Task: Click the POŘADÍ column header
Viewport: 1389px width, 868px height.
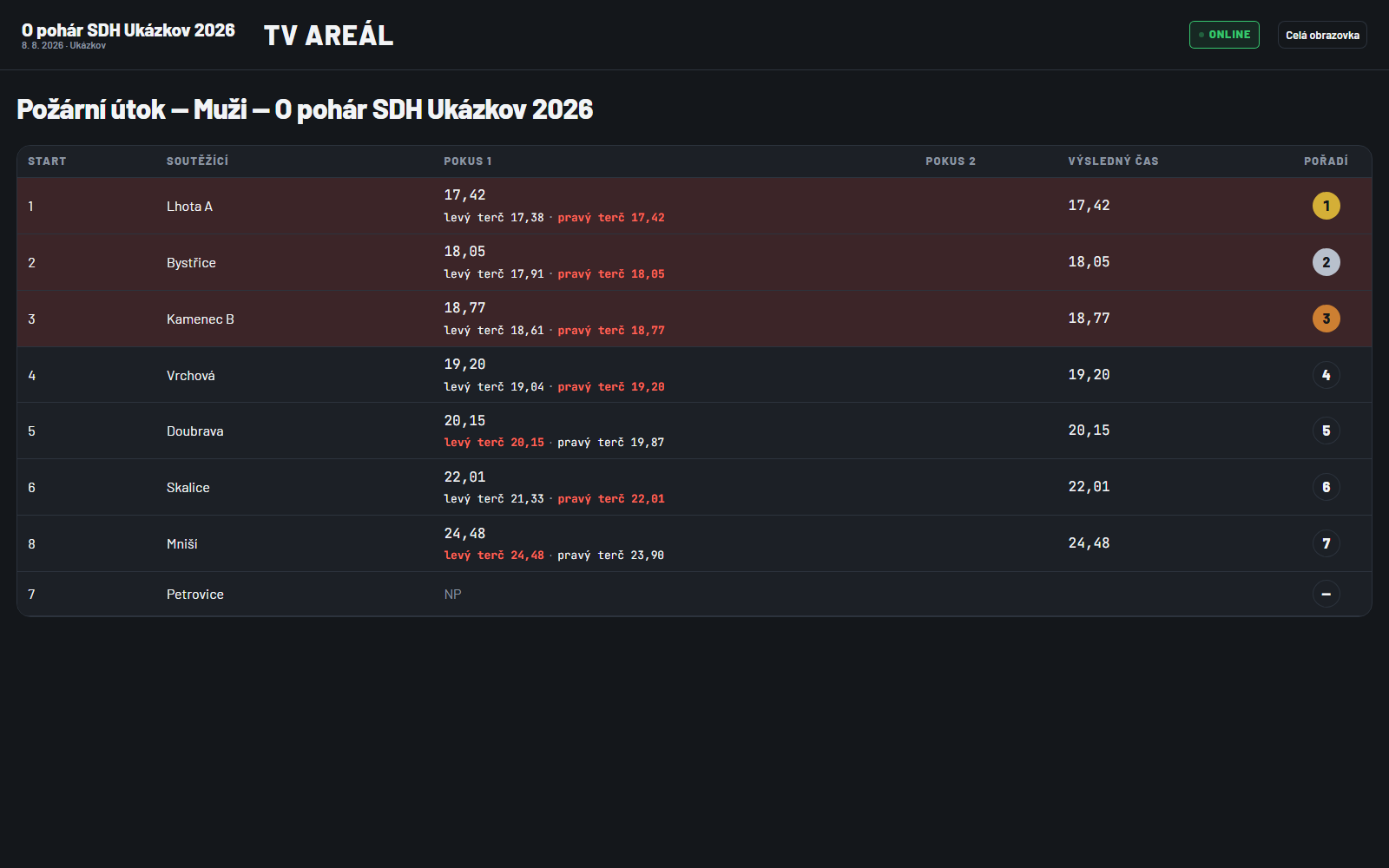Action: click(x=1326, y=161)
